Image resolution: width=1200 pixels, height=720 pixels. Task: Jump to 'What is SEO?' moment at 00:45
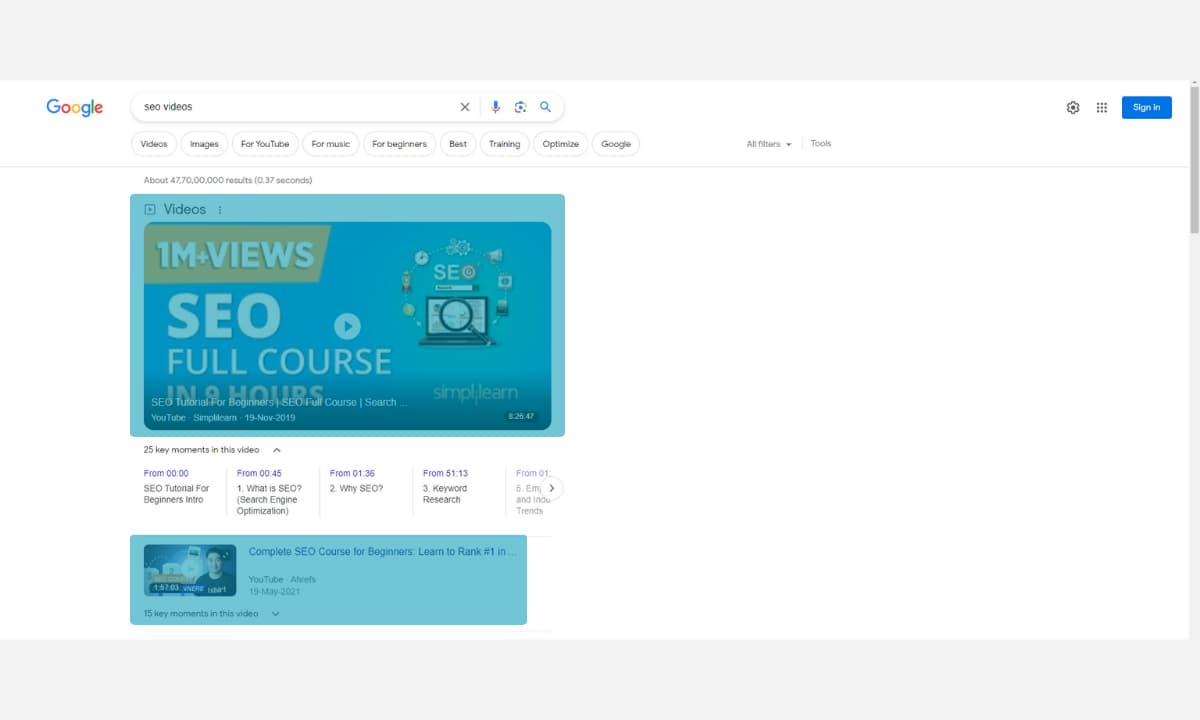[x=271, y=492]
